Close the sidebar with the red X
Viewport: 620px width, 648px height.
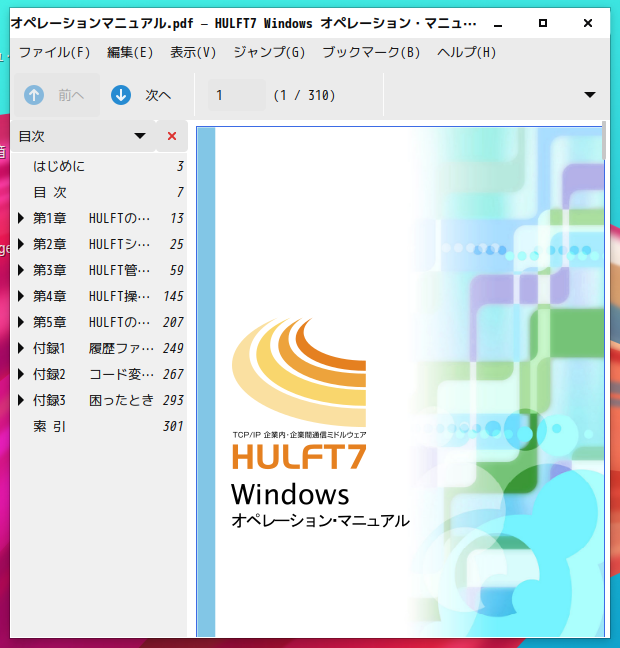(172, 136)
